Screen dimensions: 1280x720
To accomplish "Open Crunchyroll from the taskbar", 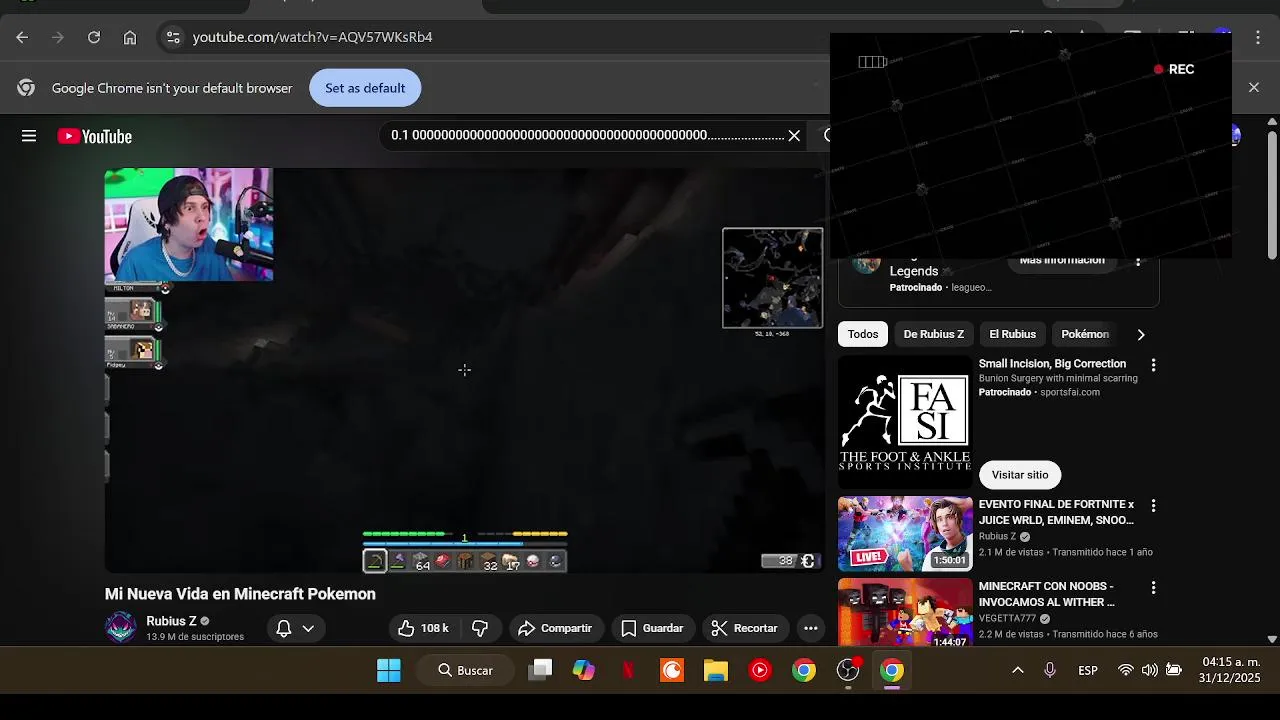I will pos(672,670).
